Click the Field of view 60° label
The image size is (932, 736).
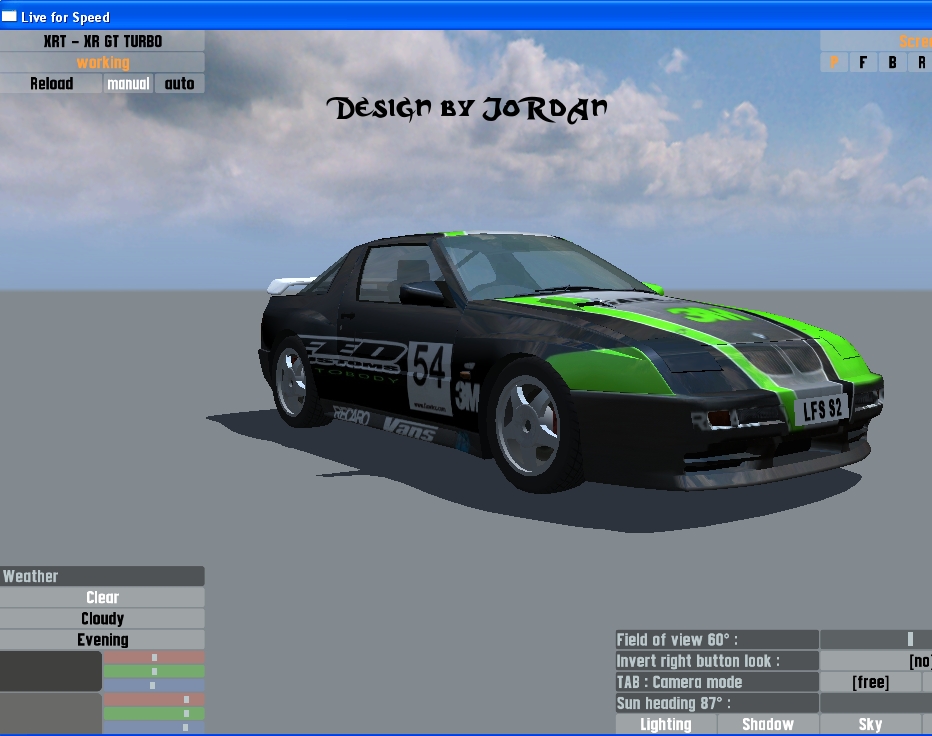pyautogui.click(x=717, y=640)
